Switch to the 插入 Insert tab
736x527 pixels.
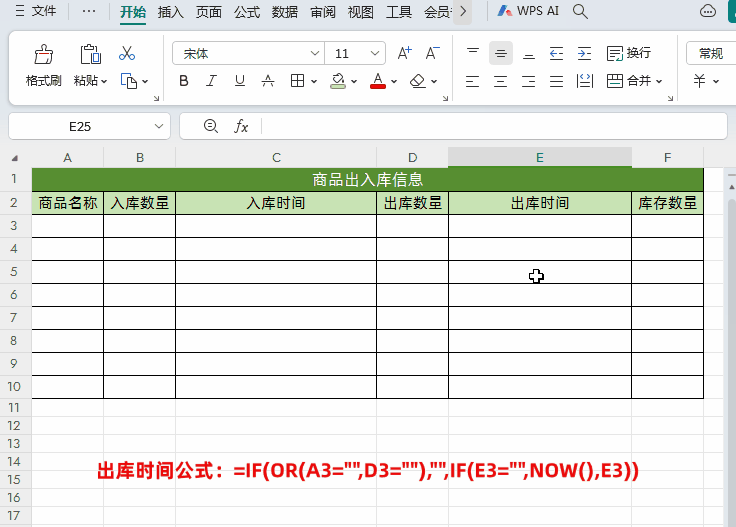click(x=170, y=12)
